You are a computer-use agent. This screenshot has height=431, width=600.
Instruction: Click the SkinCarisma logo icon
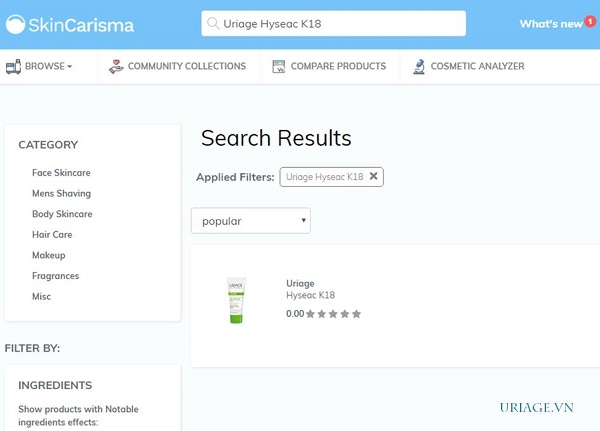(16, 23)
